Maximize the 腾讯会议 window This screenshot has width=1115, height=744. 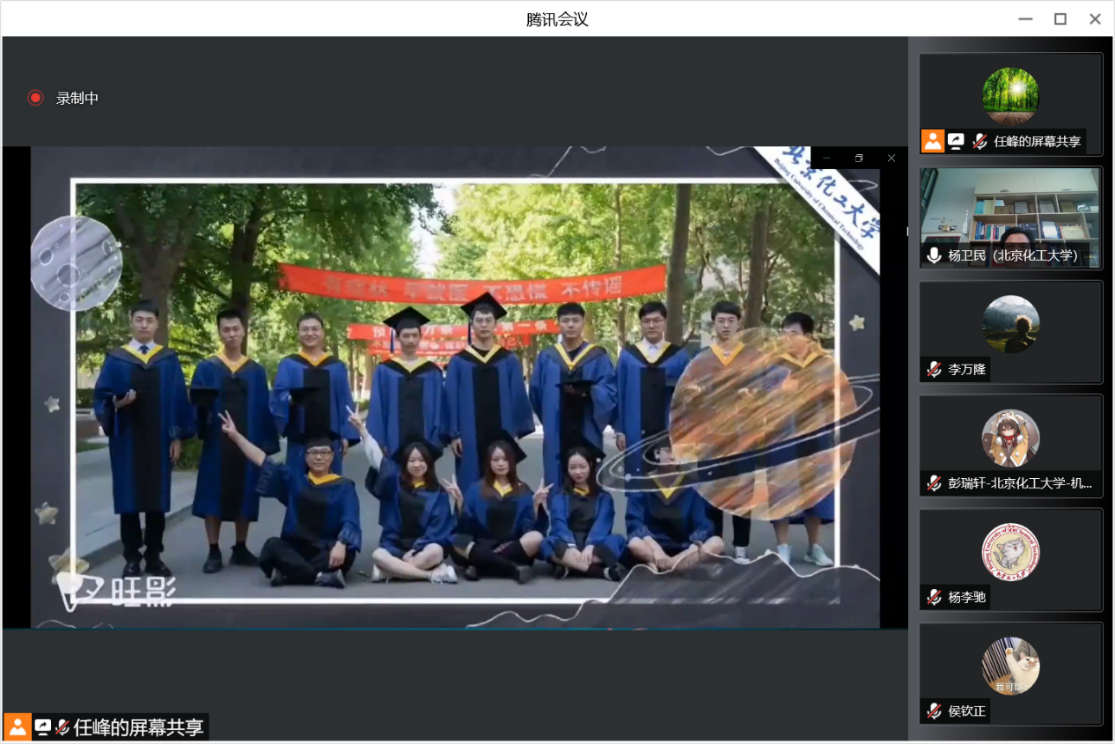click(1060, 19)
